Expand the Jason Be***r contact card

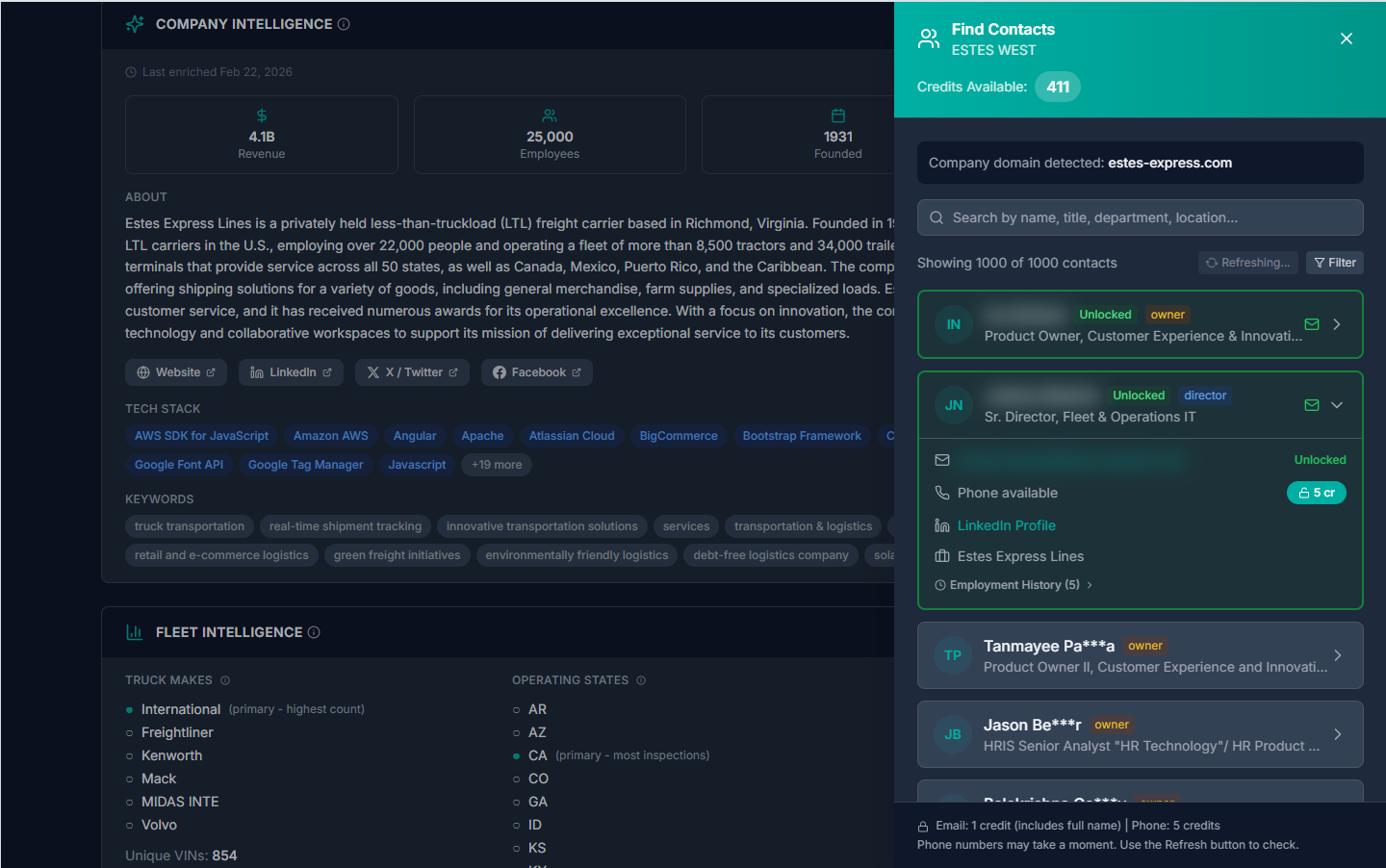(1337, 734)
